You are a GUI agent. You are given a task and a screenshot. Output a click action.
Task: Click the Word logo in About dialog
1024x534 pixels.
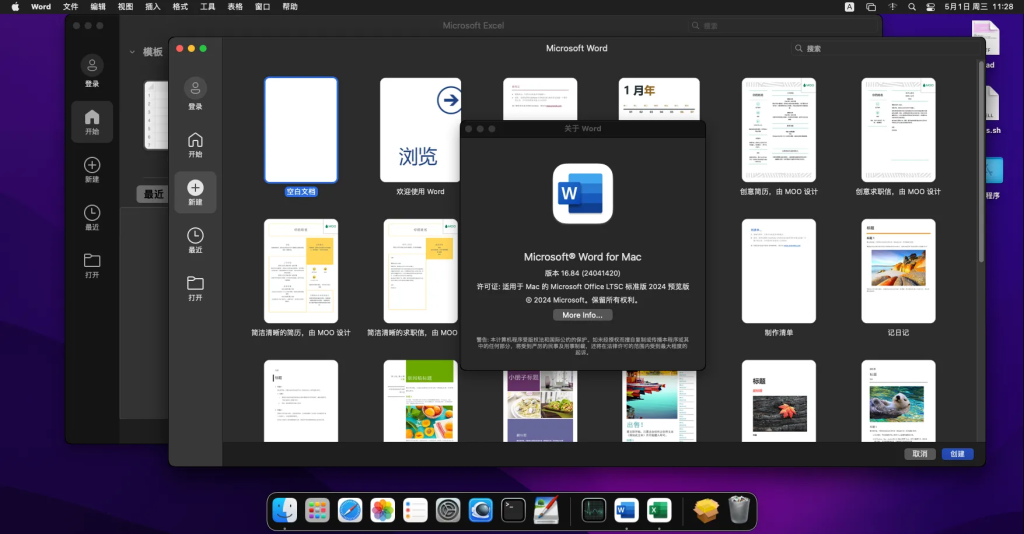pos(583,194)
